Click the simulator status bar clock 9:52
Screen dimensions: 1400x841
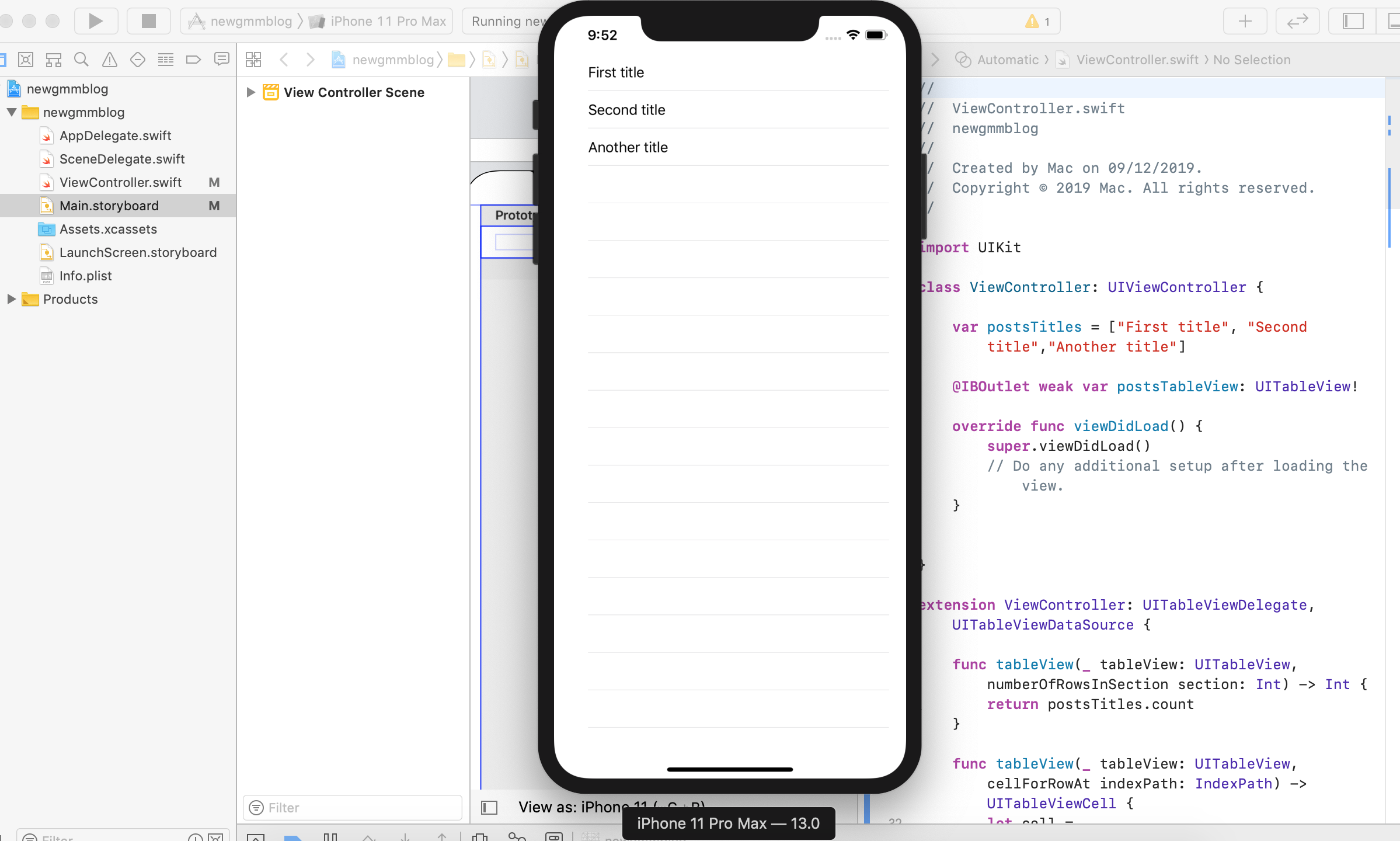click(x=602, y=35)
